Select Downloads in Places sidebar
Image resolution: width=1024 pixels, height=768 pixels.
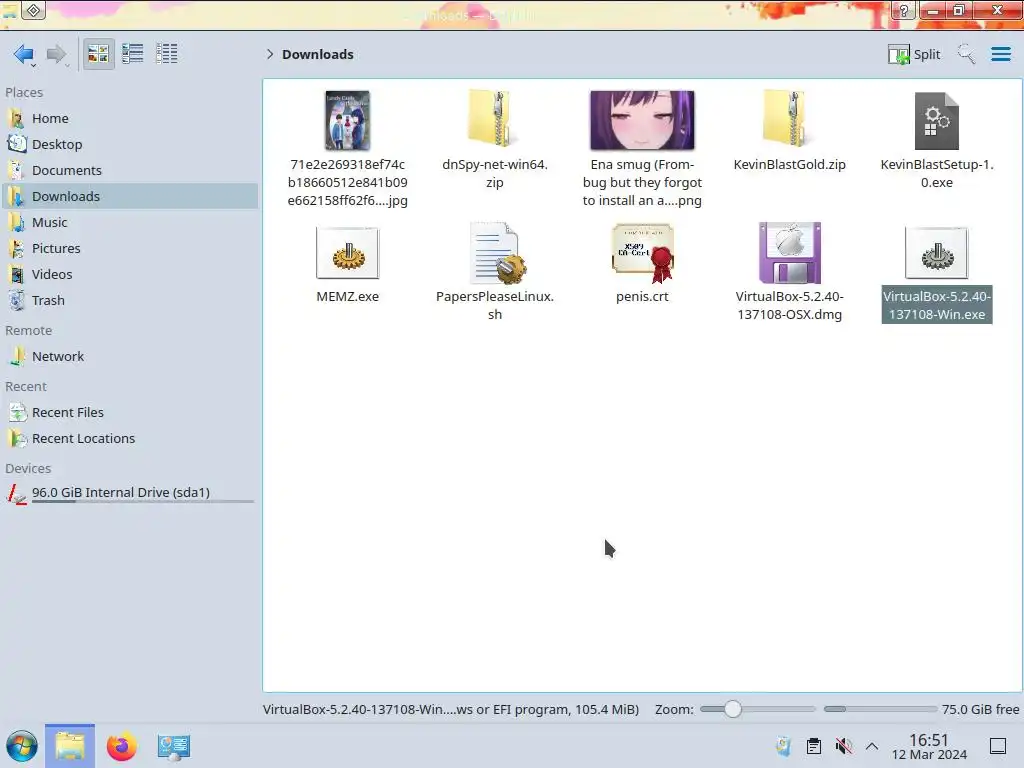[x=129, y=197]
